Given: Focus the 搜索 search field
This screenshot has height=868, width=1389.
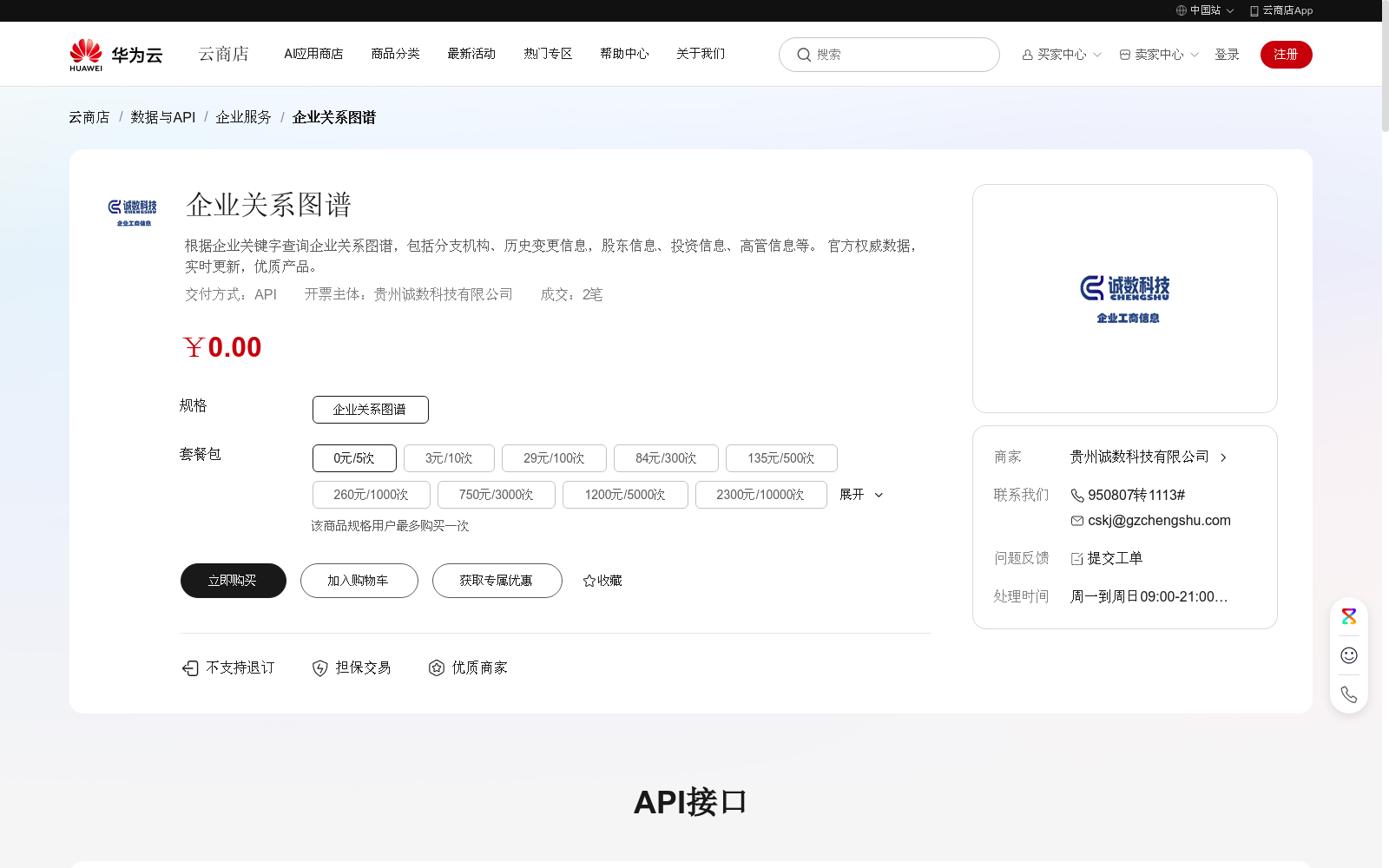Looking at the screenshot, I should pyautogui.click(x=889, y=55).
